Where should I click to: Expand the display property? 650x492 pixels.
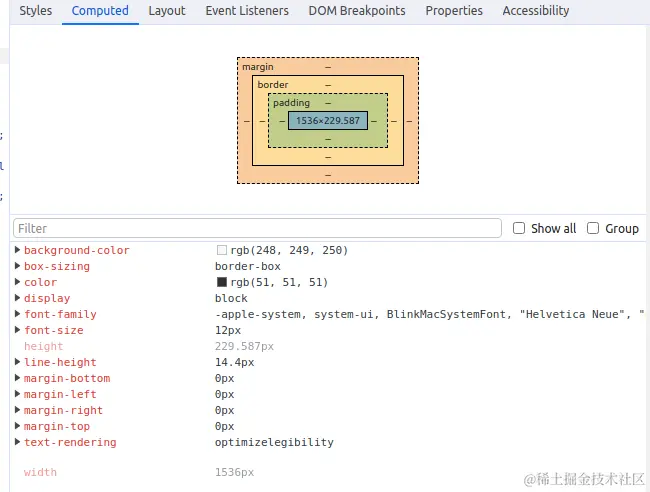point(17,298)
